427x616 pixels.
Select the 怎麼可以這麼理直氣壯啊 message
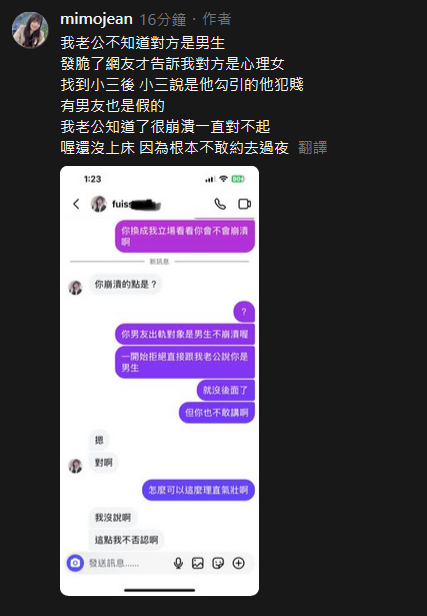pyautogui.click(x=198, y=490)
